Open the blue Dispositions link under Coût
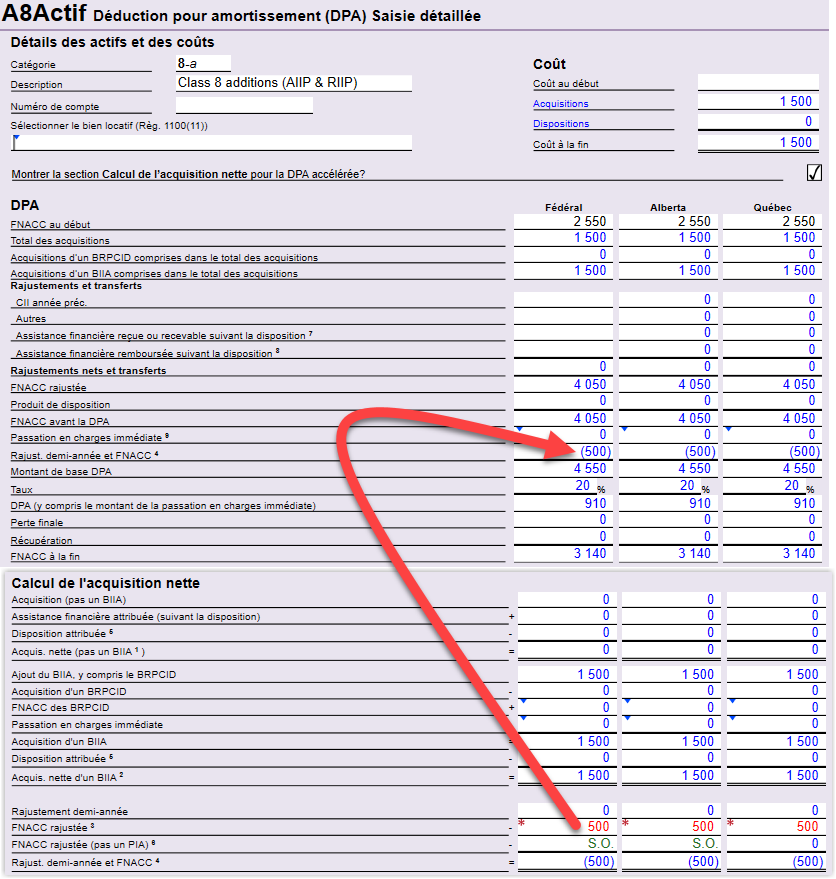Image resolution: width=836 pixels, height=879 pixels. click(x=560, y=124)
